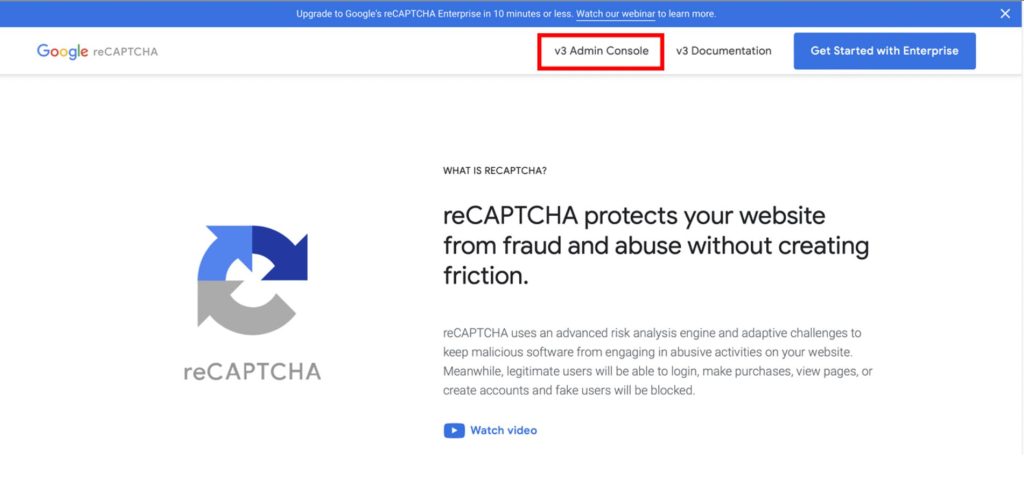Viewport: 1024px width, 489px height.
Task: Open the v3 Admin Console
Action: tap(601, 51)
